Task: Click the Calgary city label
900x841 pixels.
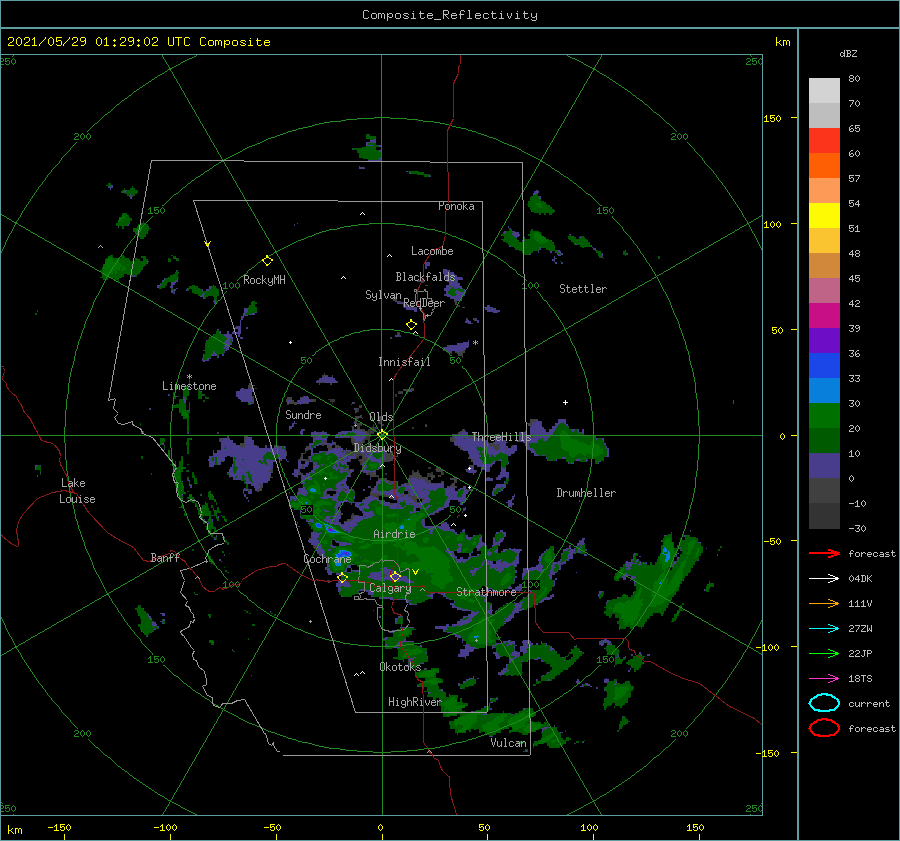Action: [390, 588]
